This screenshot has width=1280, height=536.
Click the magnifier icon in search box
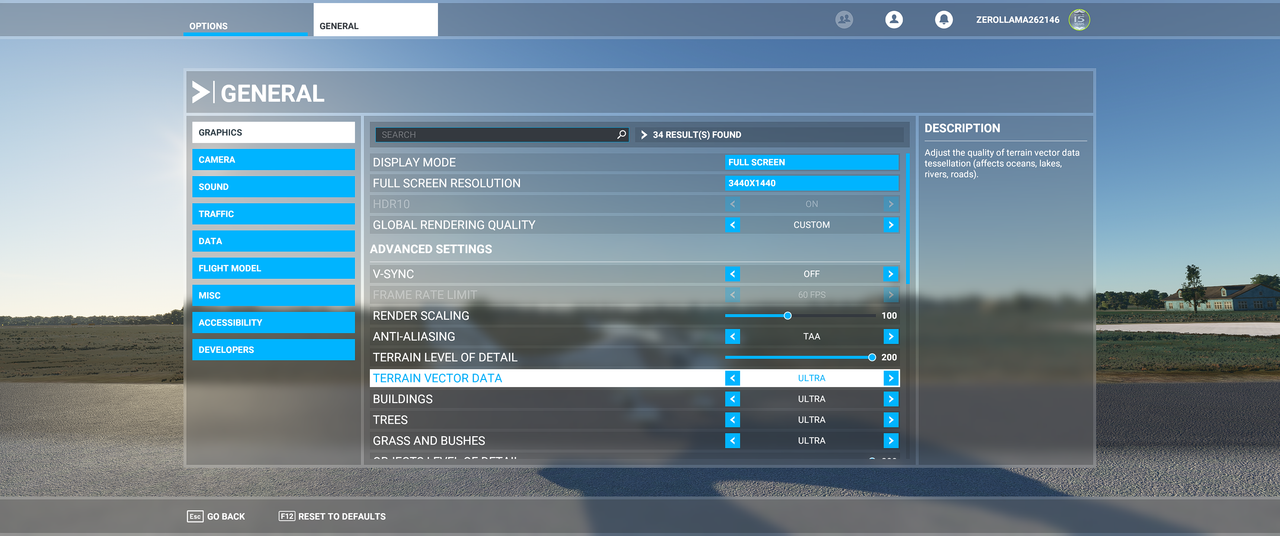tap(621, 134)
